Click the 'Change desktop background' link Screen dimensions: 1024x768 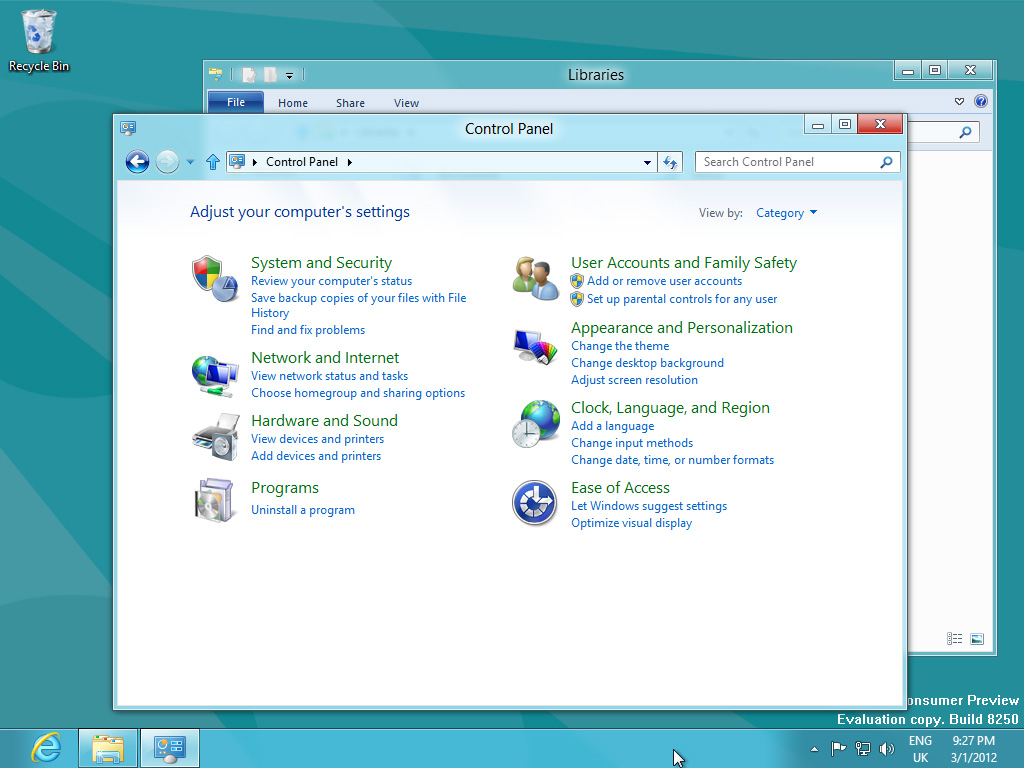pyautogui.click(x=646, y=363)
